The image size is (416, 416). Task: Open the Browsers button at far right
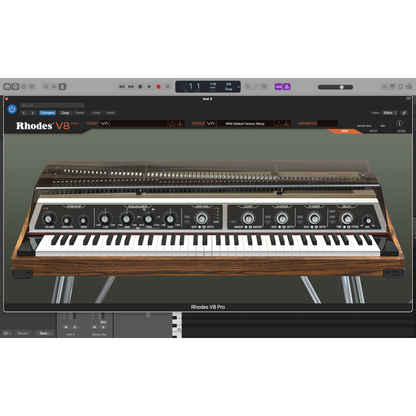point(409,87)
